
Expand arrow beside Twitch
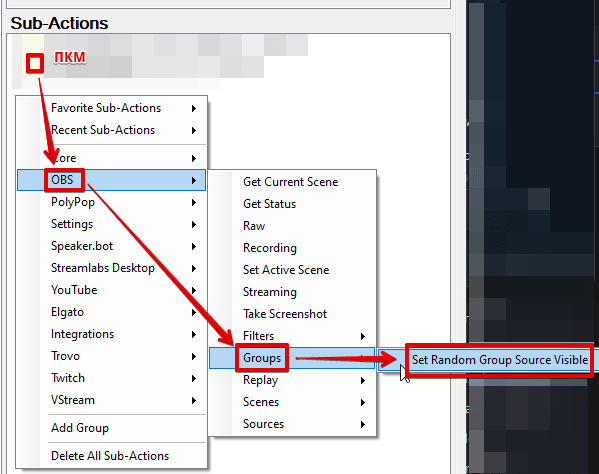[x=194, y=379]
